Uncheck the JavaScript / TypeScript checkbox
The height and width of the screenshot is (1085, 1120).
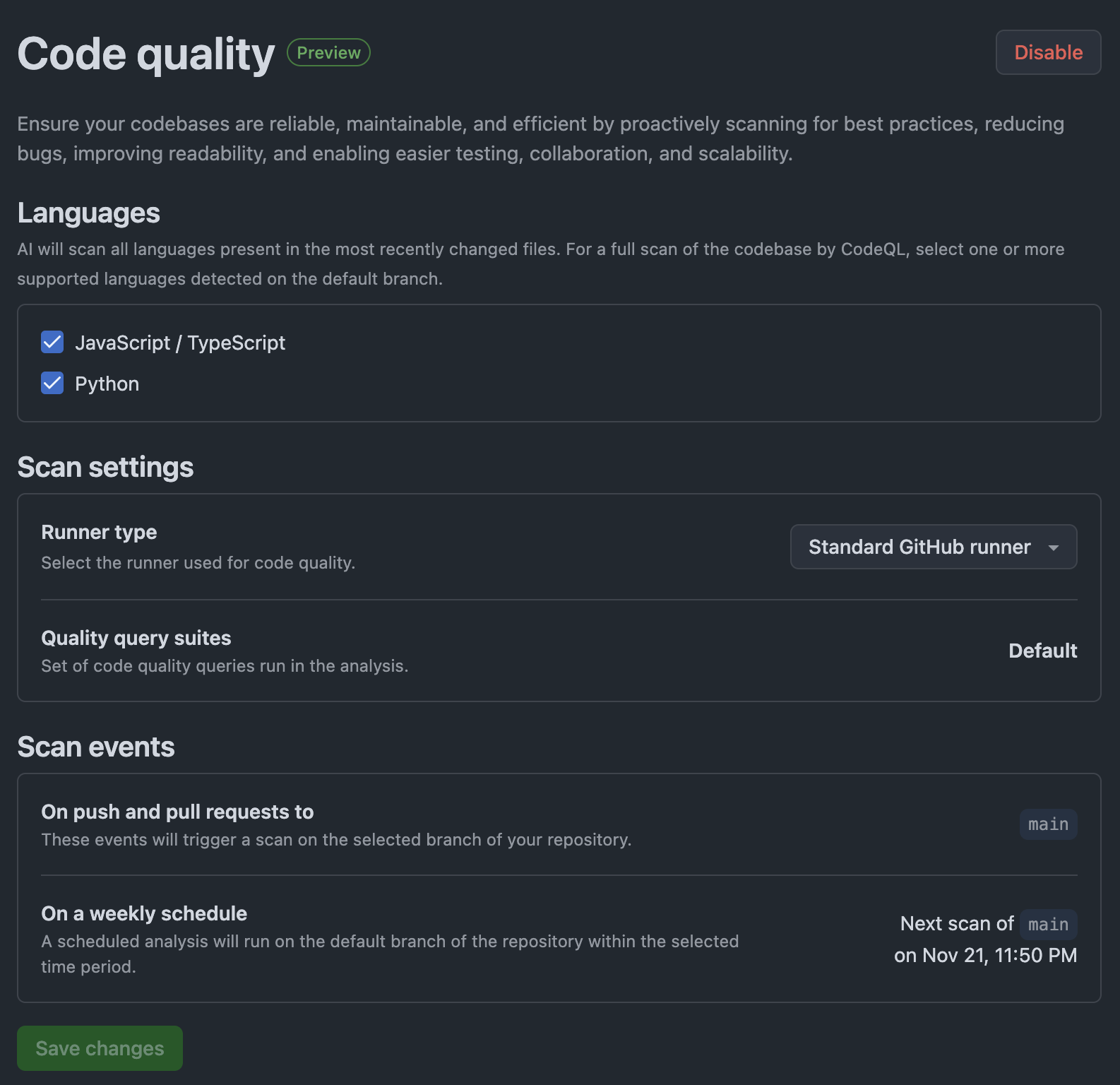coord(52,342)
